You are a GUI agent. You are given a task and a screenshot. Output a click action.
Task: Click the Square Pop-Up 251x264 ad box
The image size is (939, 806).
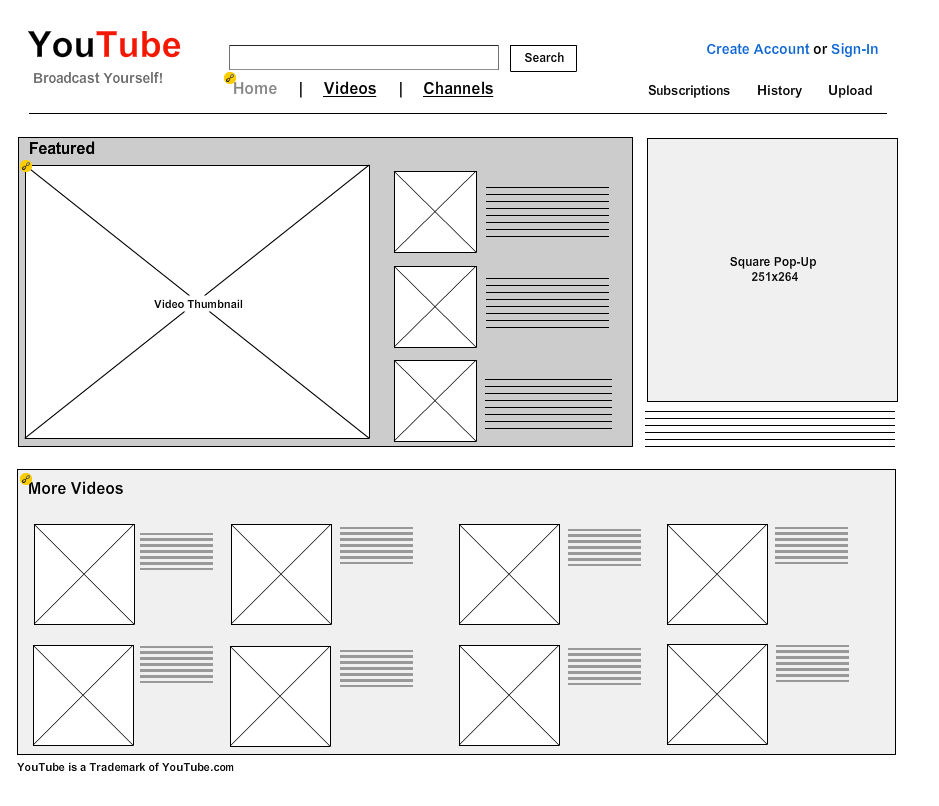(x=772, y=270)
